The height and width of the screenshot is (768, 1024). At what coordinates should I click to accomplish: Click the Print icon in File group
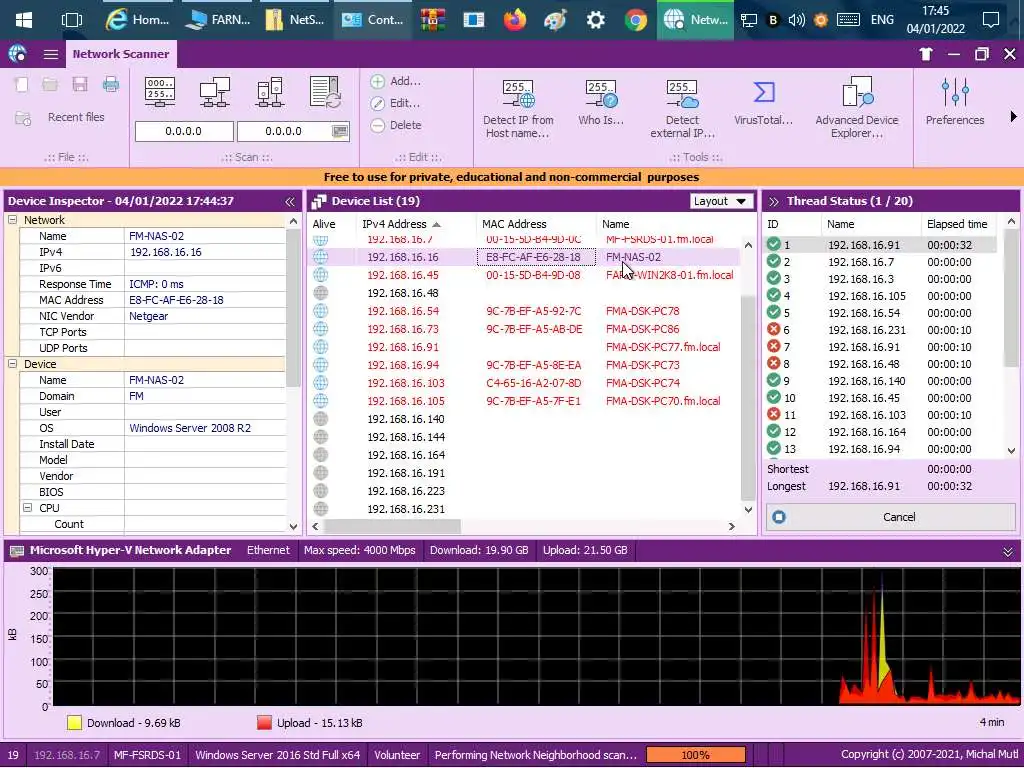coord(111,84)
